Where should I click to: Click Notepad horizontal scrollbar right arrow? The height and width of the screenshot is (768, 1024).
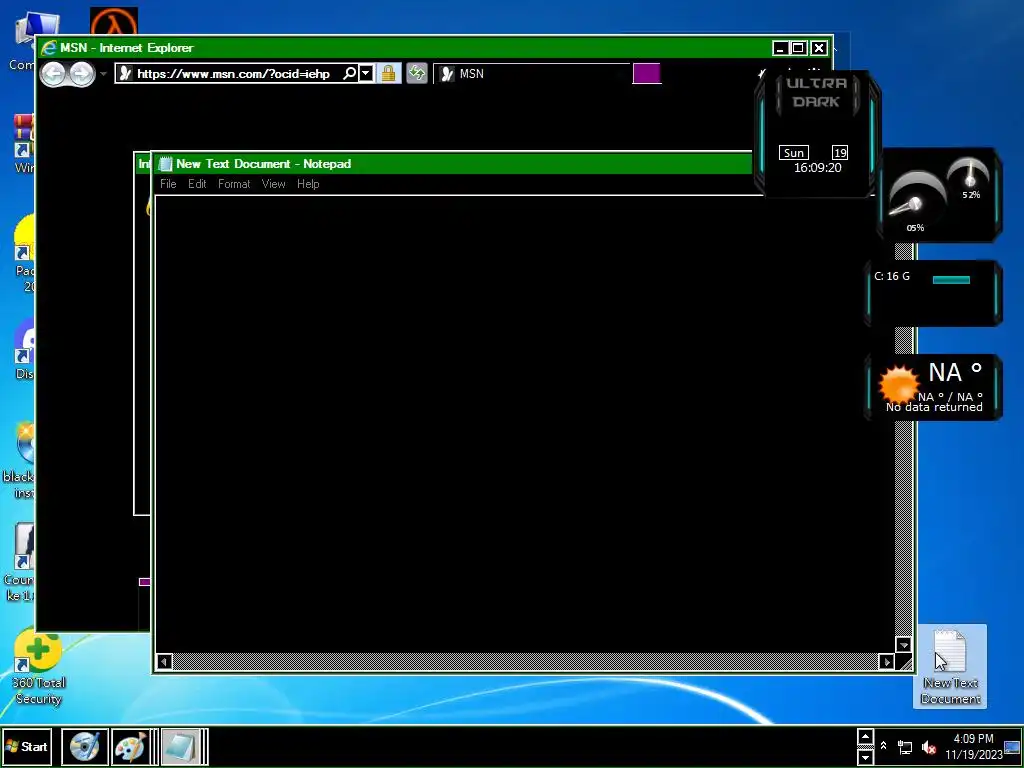[x=886, y=662]
